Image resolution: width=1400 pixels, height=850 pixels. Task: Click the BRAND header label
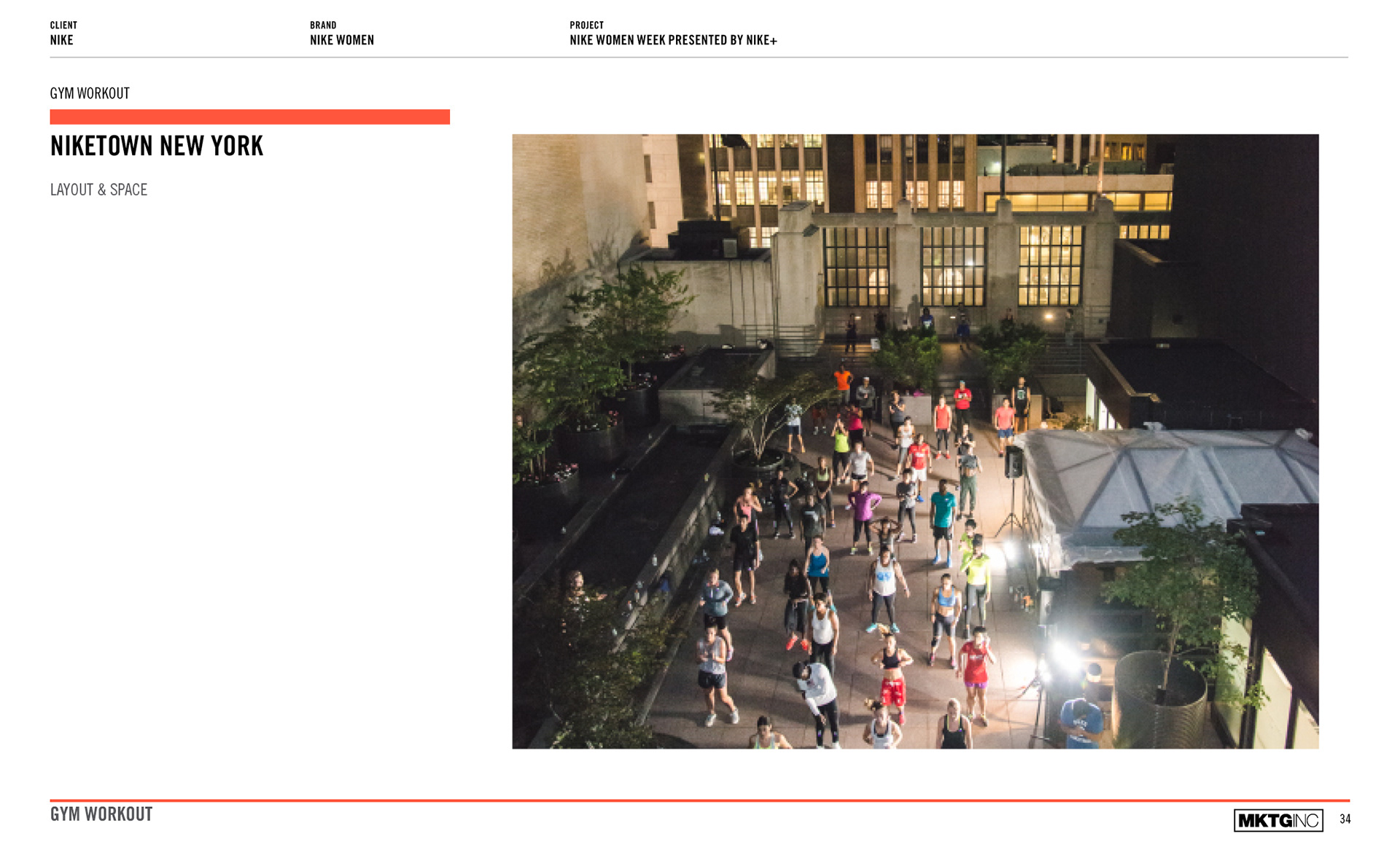coord(323,25)
